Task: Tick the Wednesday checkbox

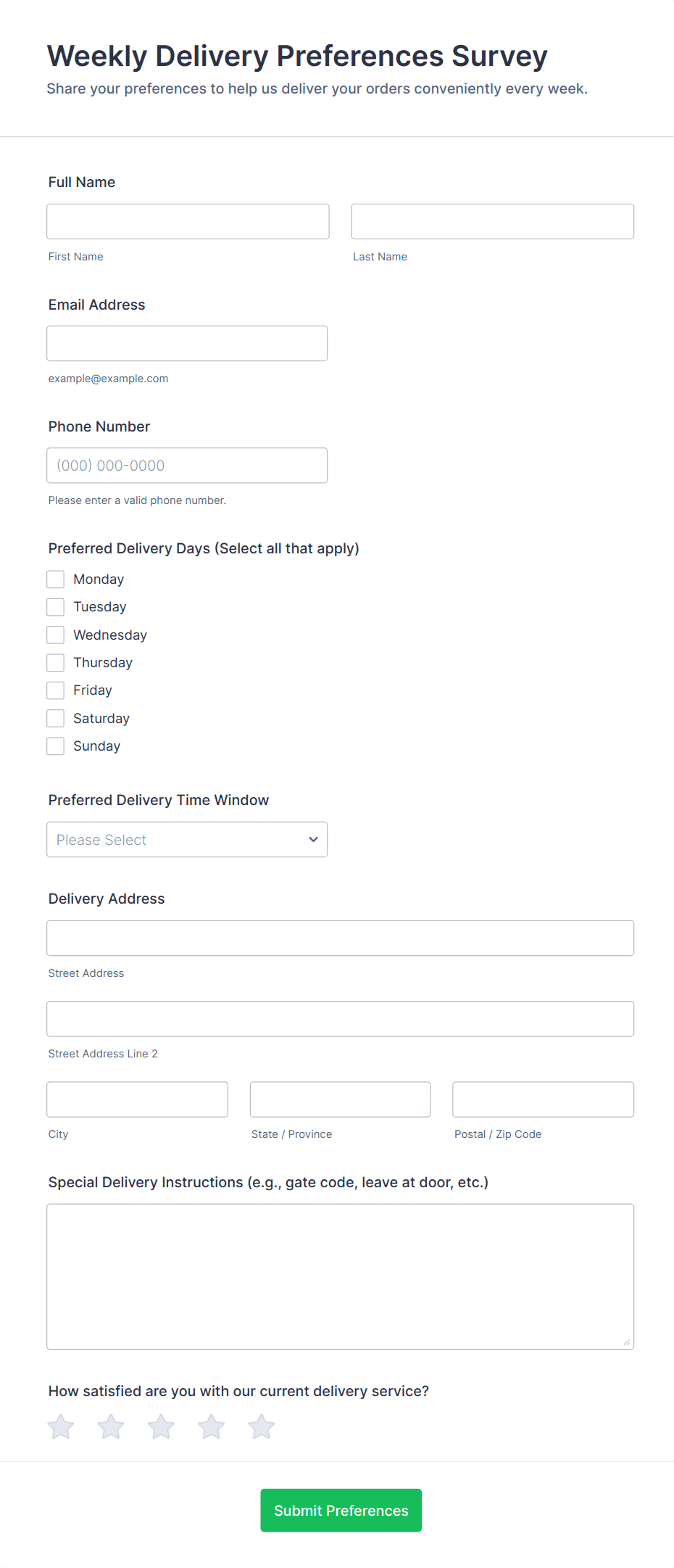Action: 56,635
